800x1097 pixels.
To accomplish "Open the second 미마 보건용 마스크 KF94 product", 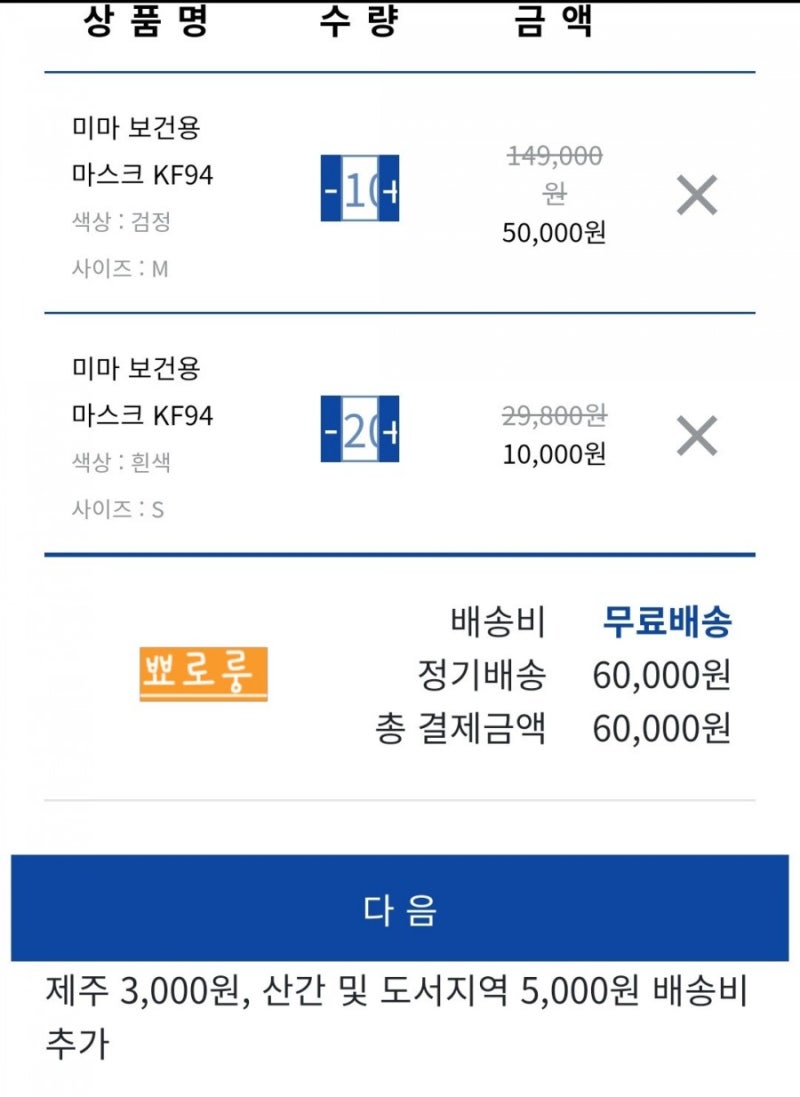I will [x=142, y=392].
